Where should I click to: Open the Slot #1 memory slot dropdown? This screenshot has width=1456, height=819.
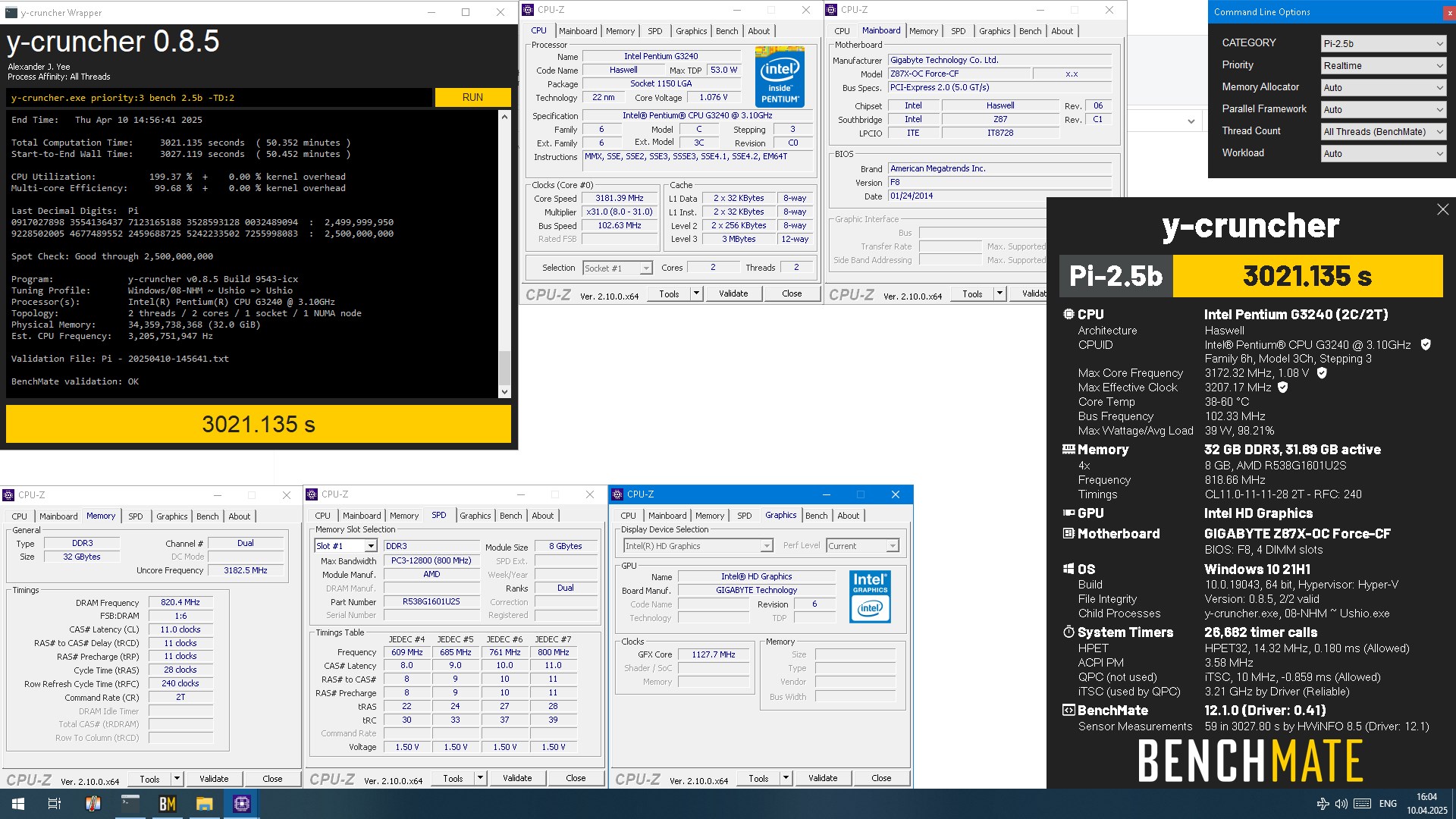346,546
